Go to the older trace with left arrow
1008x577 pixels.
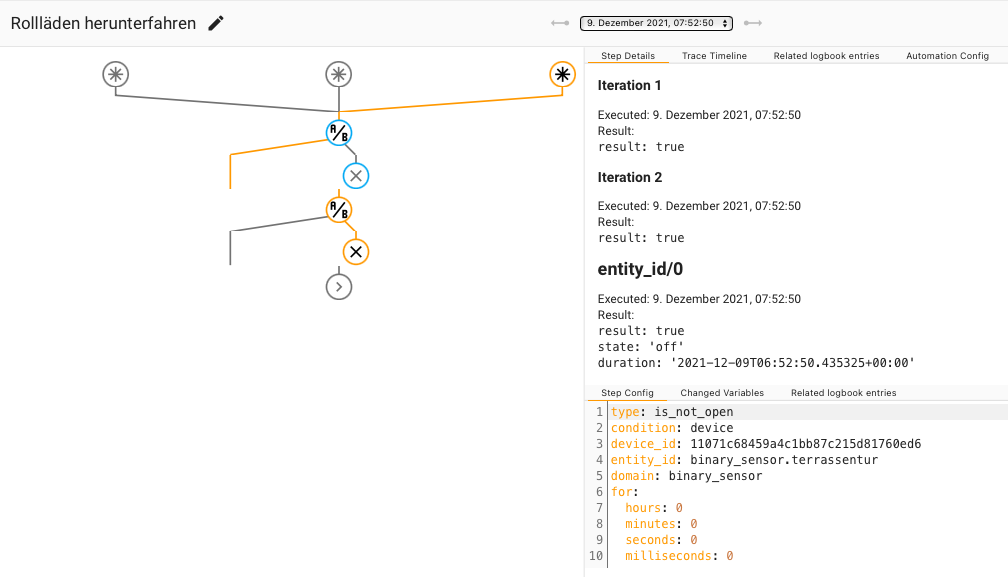(x=560, y=23)
